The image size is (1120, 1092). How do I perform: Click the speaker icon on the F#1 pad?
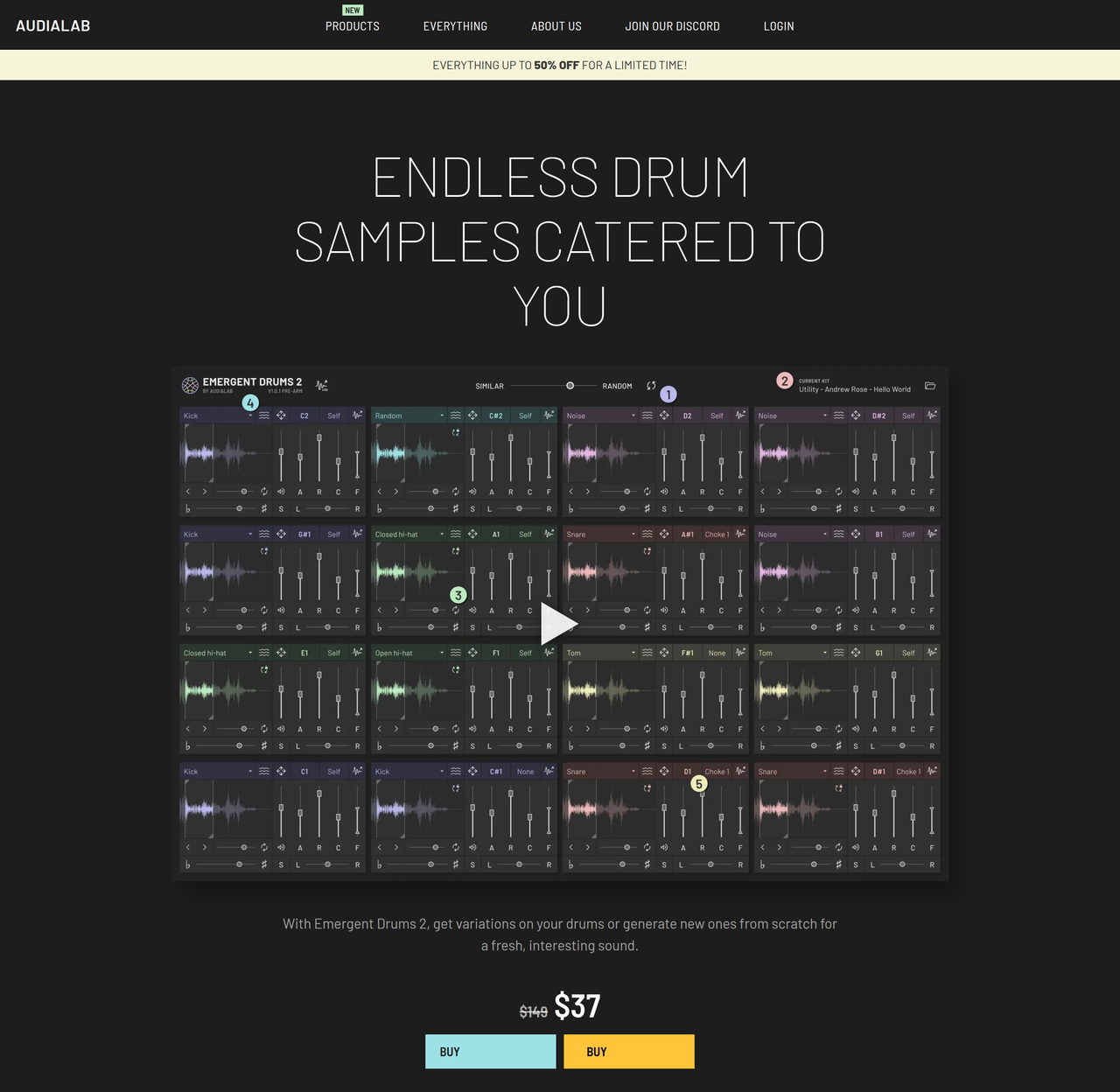pyautogui.click(x=664, y=729)
